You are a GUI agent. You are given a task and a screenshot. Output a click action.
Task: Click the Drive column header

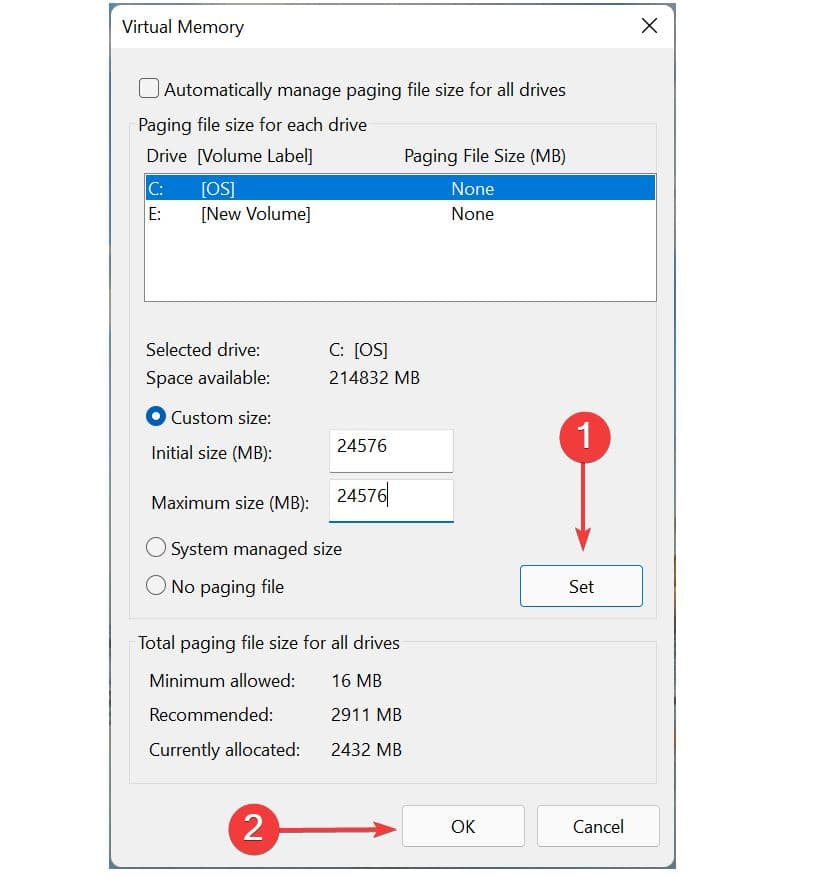(166, 156)
